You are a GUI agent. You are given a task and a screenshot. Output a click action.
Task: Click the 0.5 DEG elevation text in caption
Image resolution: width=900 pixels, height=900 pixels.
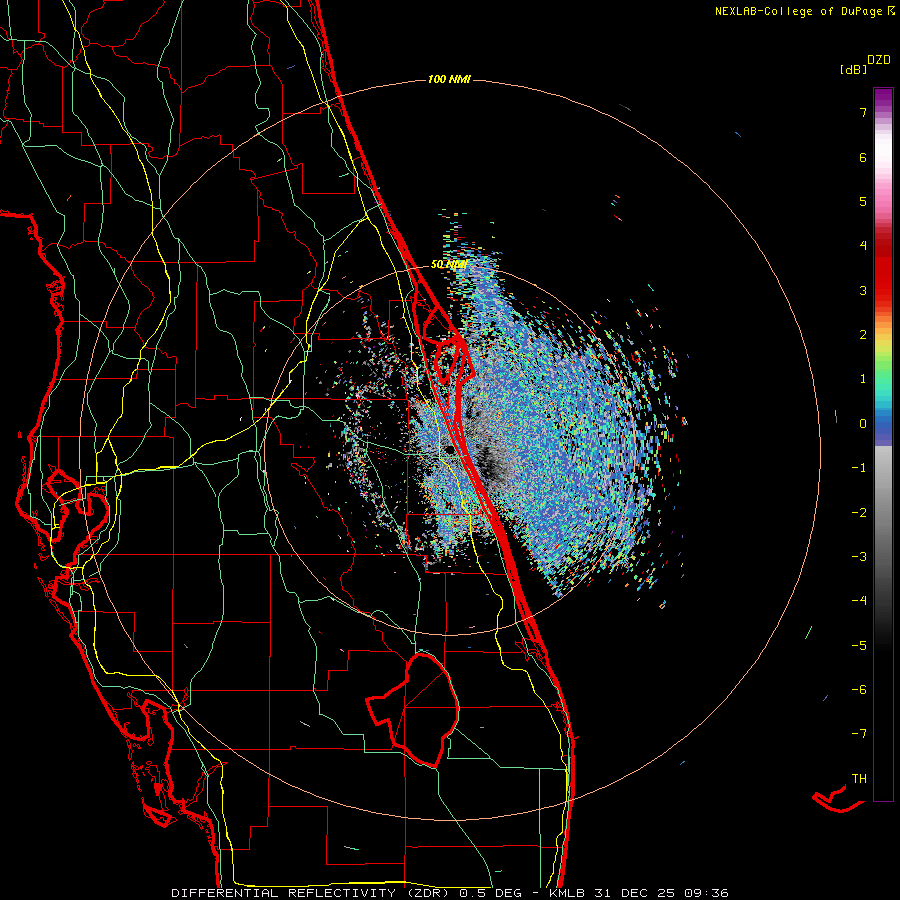tap(490, 893)
